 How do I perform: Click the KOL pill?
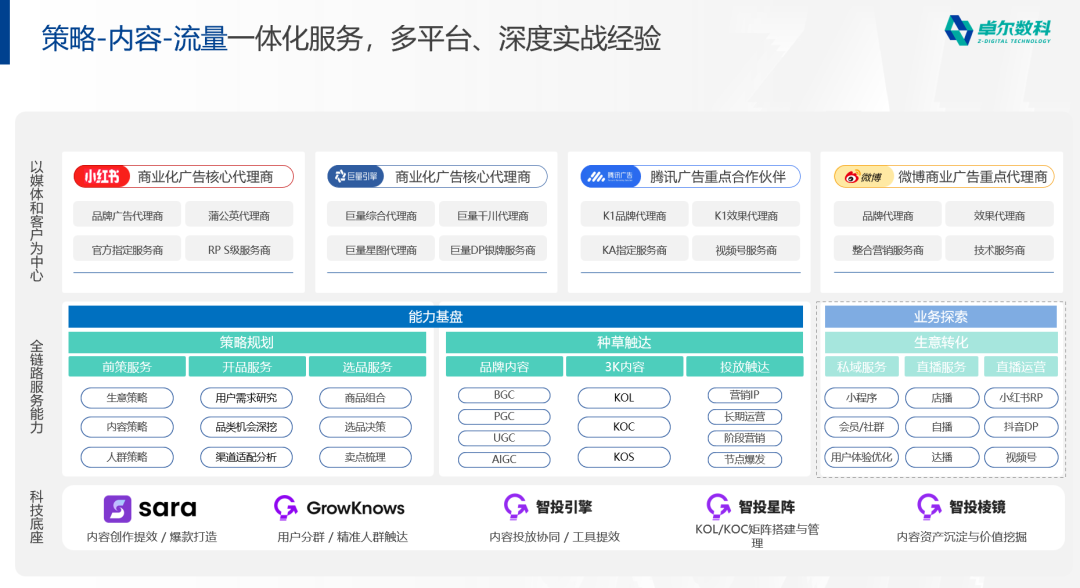[624, 398]
